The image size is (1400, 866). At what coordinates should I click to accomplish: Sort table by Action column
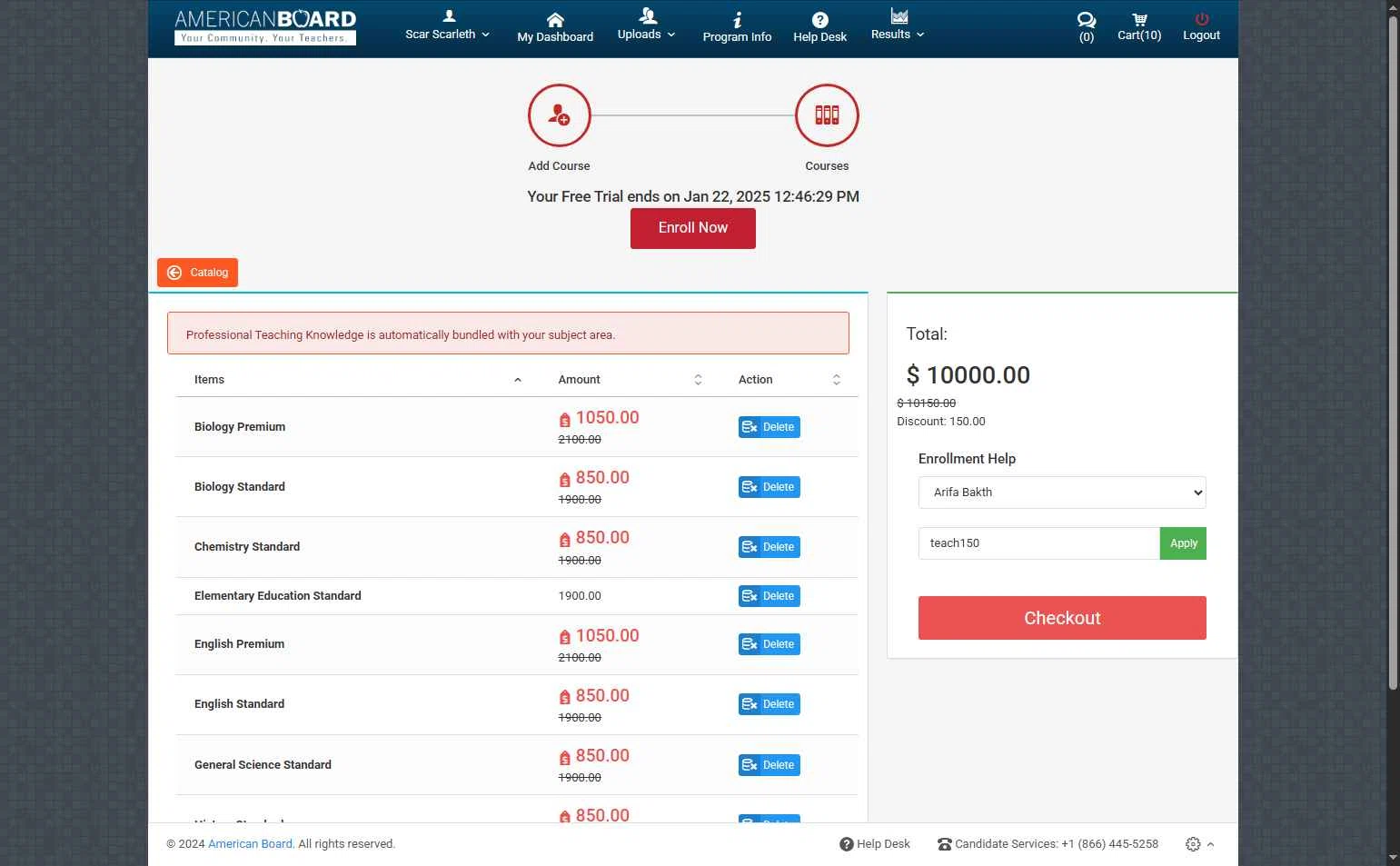(789, 380)
